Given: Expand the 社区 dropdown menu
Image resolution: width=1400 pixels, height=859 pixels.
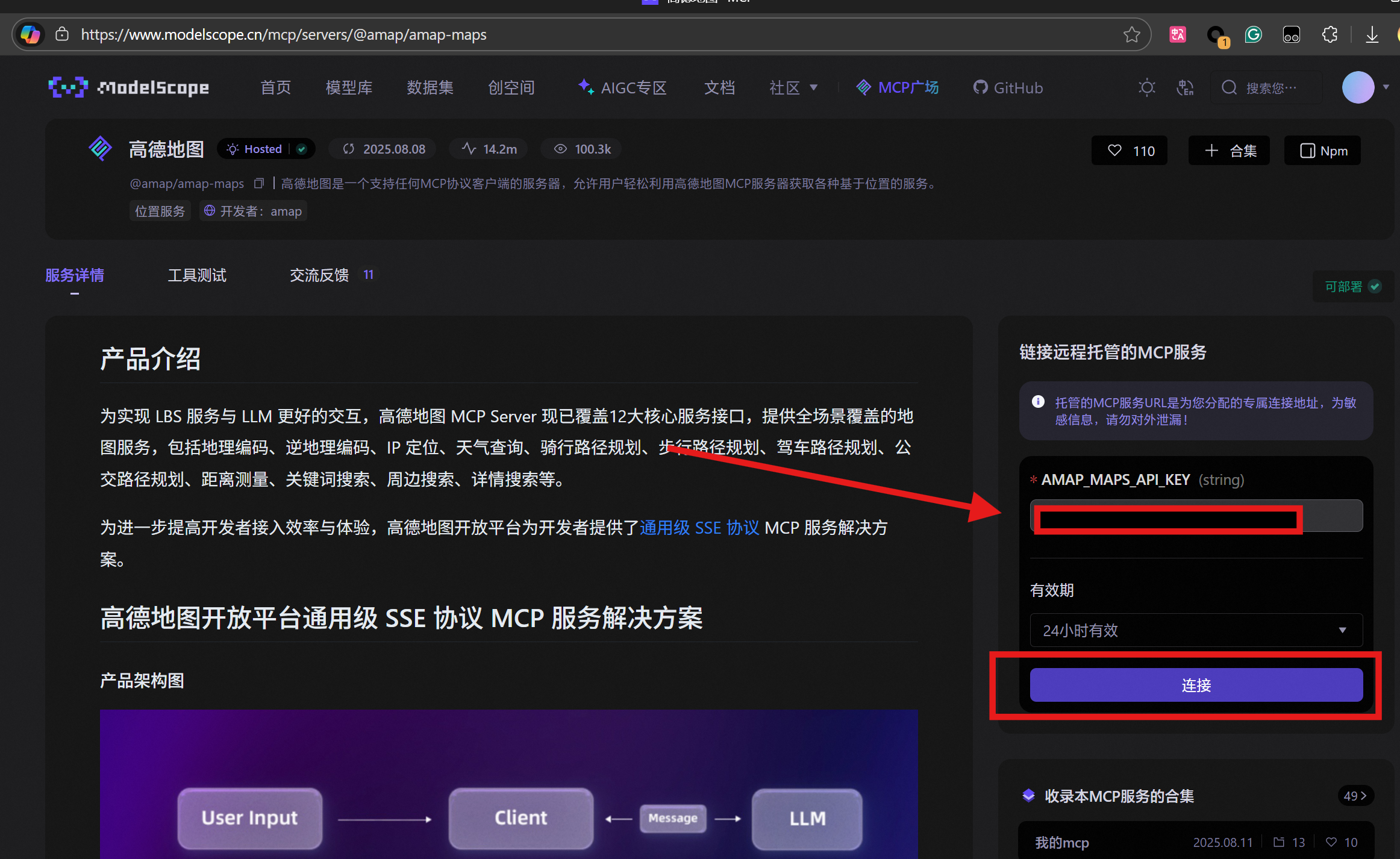Looking at the screenshot, I should point(793,87).
